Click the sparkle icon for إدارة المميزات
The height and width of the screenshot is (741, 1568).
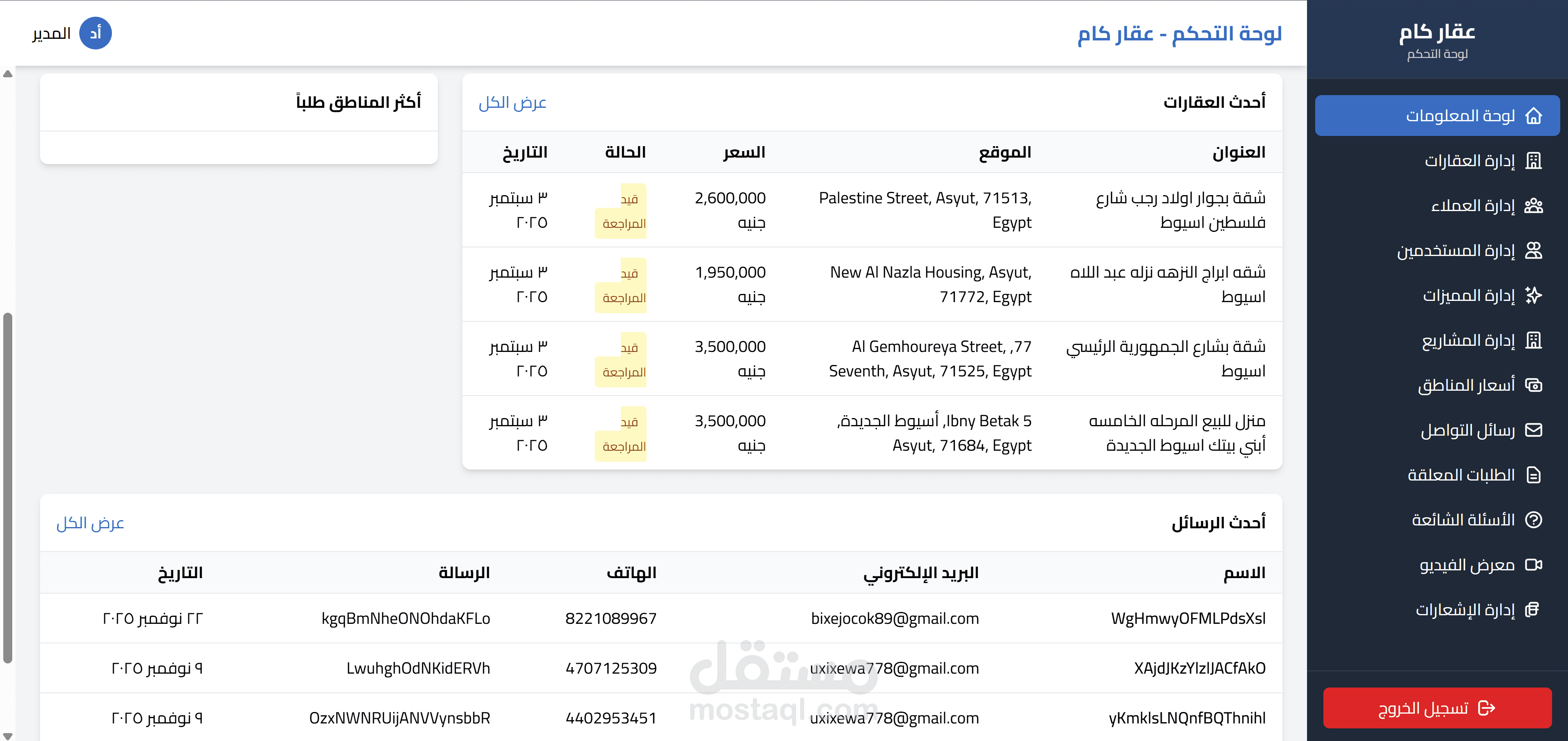(1533, 296)
